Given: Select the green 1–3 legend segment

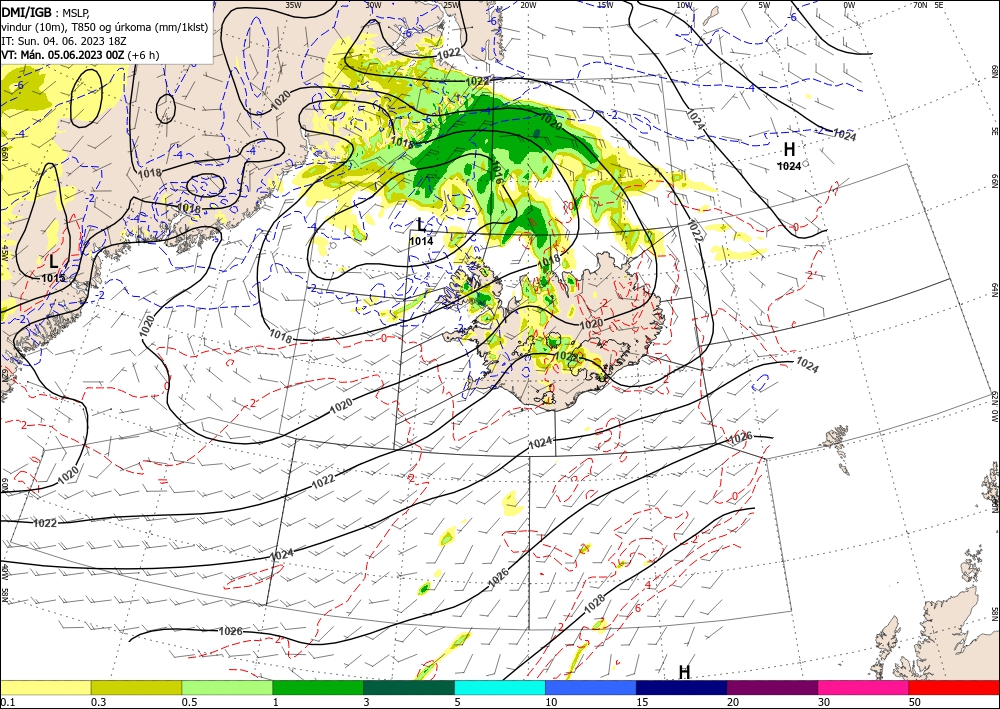Looking at the screenshot, I should click(x=318, y=687).
